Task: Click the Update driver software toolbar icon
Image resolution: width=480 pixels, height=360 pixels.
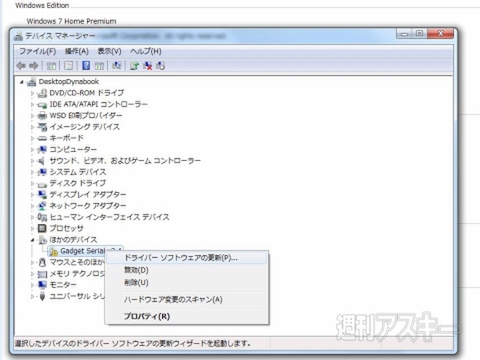Action: [134, 66]
